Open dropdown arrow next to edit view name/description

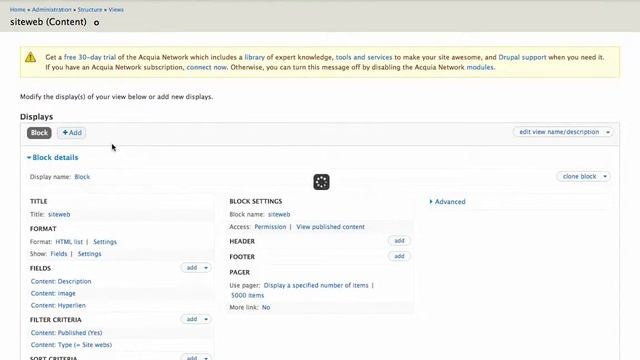pyautogui.click(x=608, y=132)
